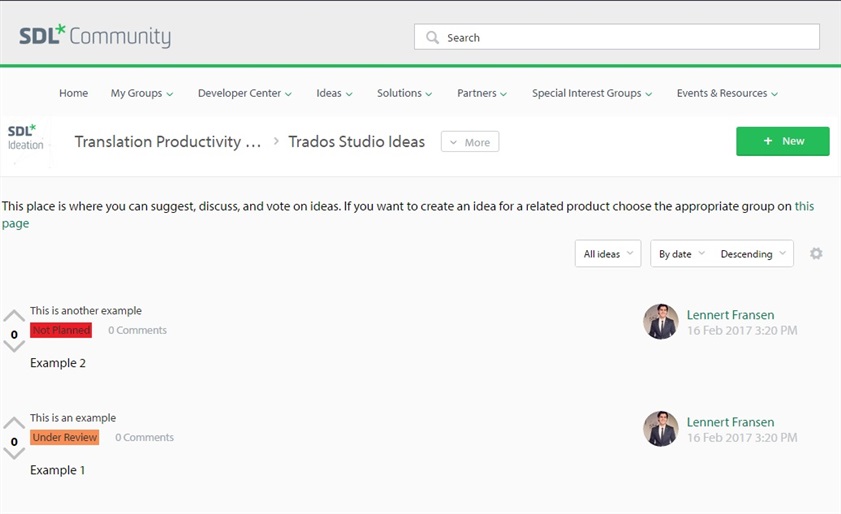Change the Descending order dropdown
This screenshot has height=514, width=841.
click(x=753, y=253)
